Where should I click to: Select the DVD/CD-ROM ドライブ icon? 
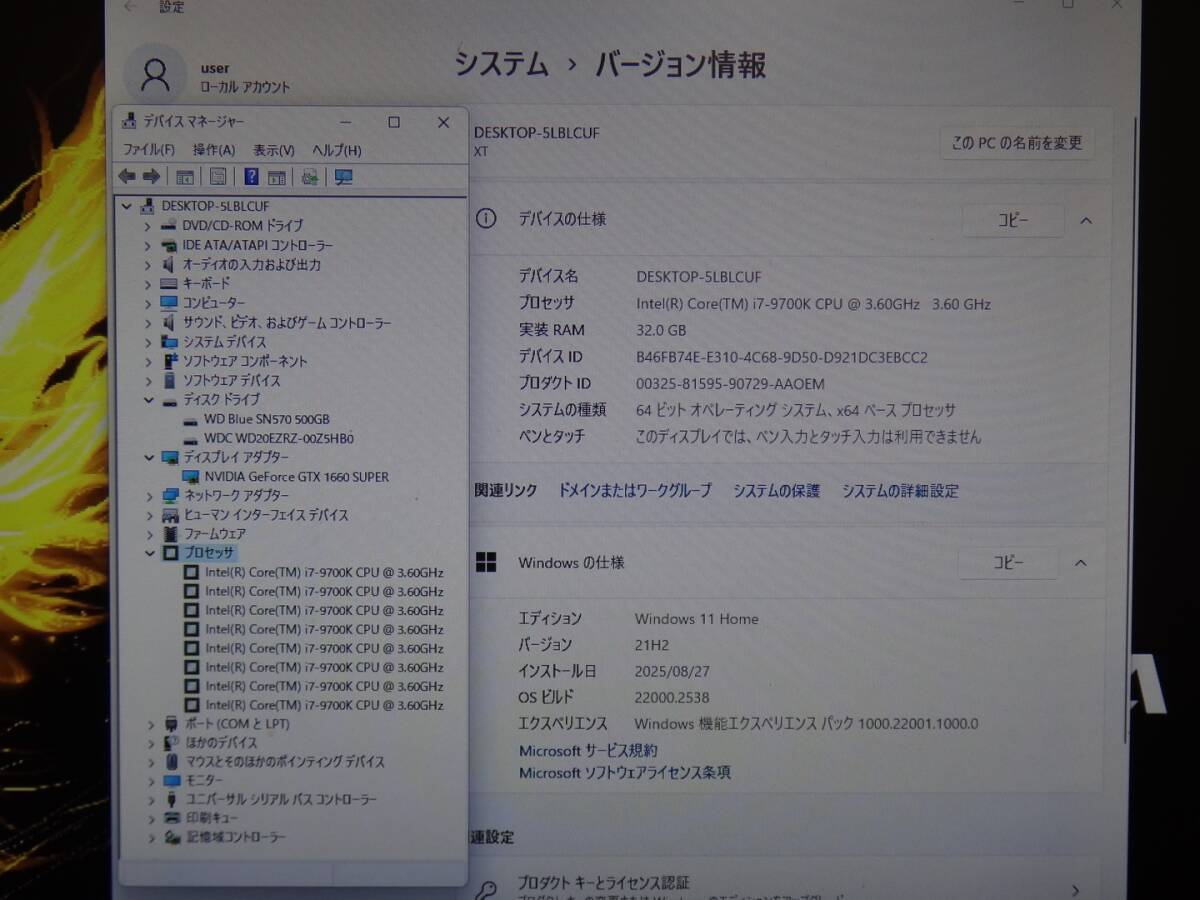[x=170, y=226]
